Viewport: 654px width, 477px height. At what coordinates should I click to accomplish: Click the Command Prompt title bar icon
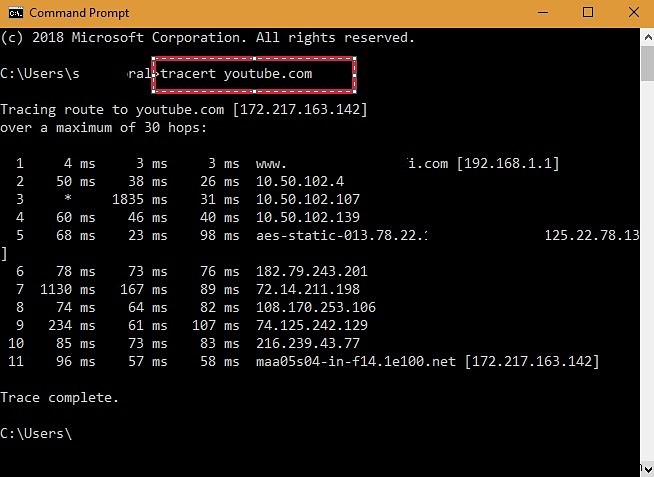tap(14, 13)
